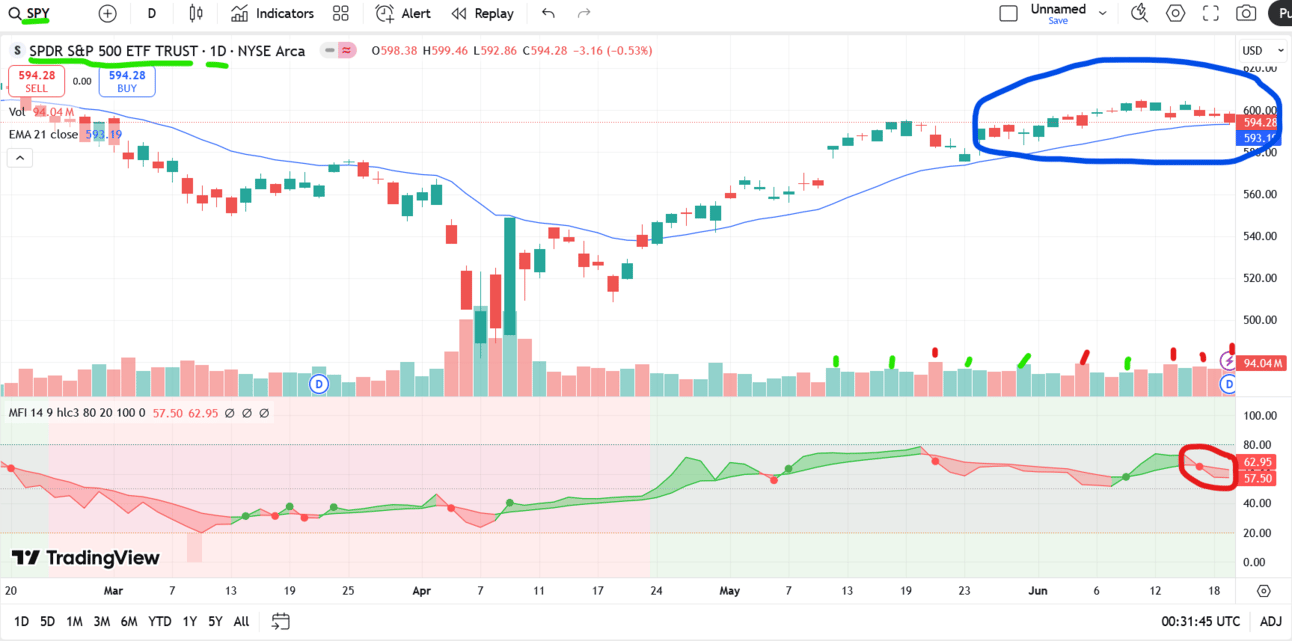Image resolution: width=1292 pixels, height=641 pixels.
Task: Open the Indicators dialog
Action: click(272, 13)
